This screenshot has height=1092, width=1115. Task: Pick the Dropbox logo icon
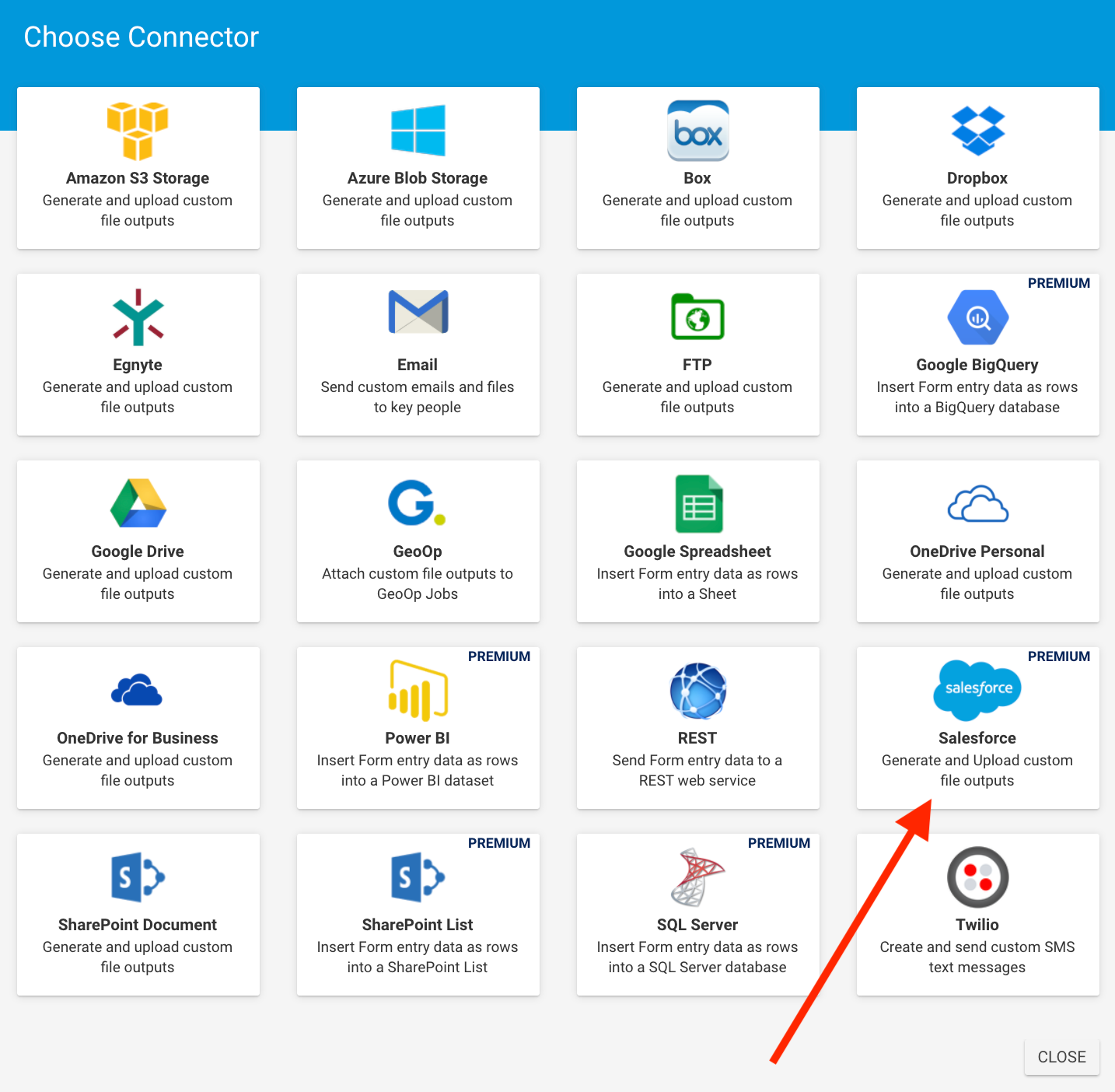click(x=977, y=131)
